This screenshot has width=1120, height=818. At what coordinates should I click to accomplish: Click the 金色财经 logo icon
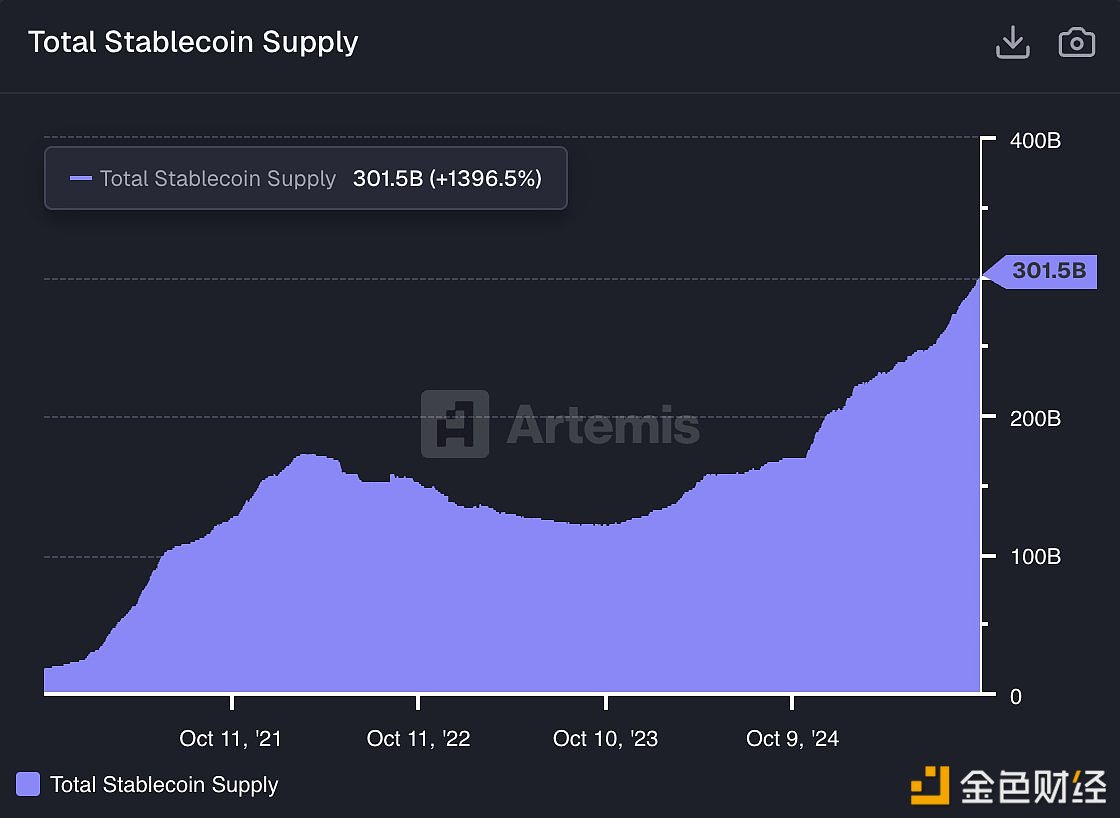pos(929,785)
